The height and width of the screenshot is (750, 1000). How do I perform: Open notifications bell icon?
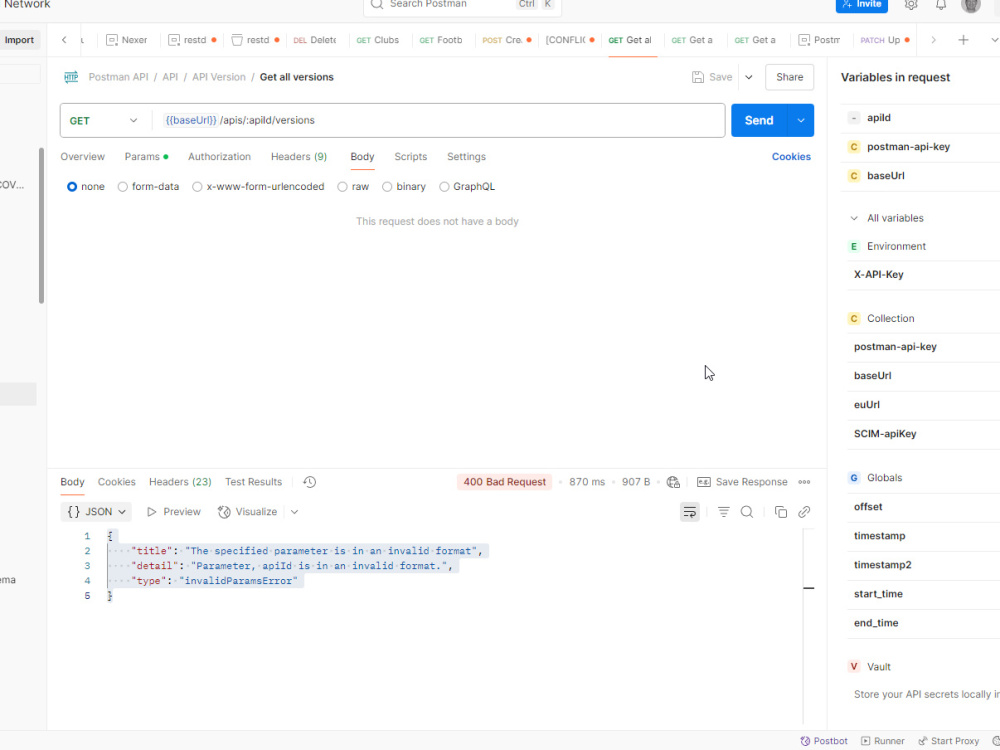click(941, 4)
